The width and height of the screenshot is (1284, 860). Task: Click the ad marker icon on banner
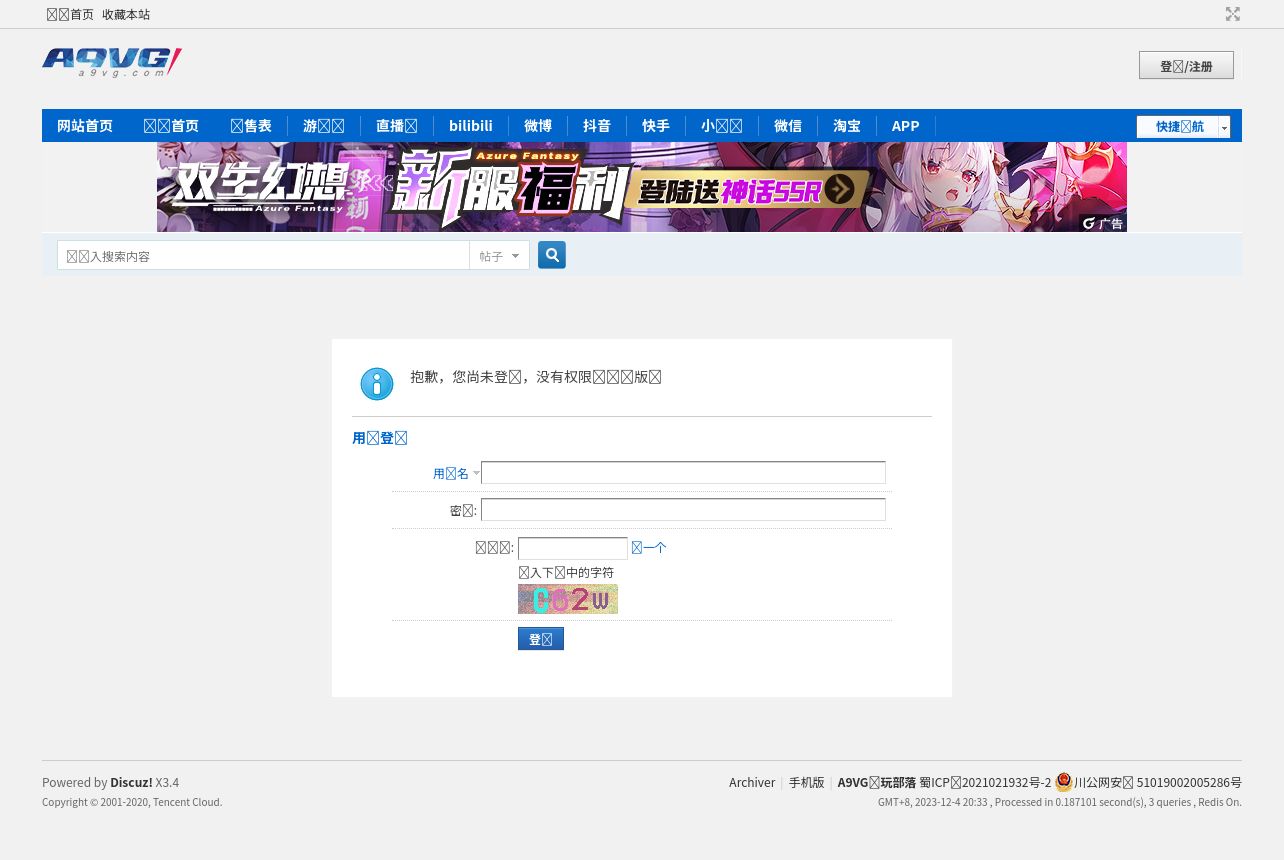coord(1103,223)
